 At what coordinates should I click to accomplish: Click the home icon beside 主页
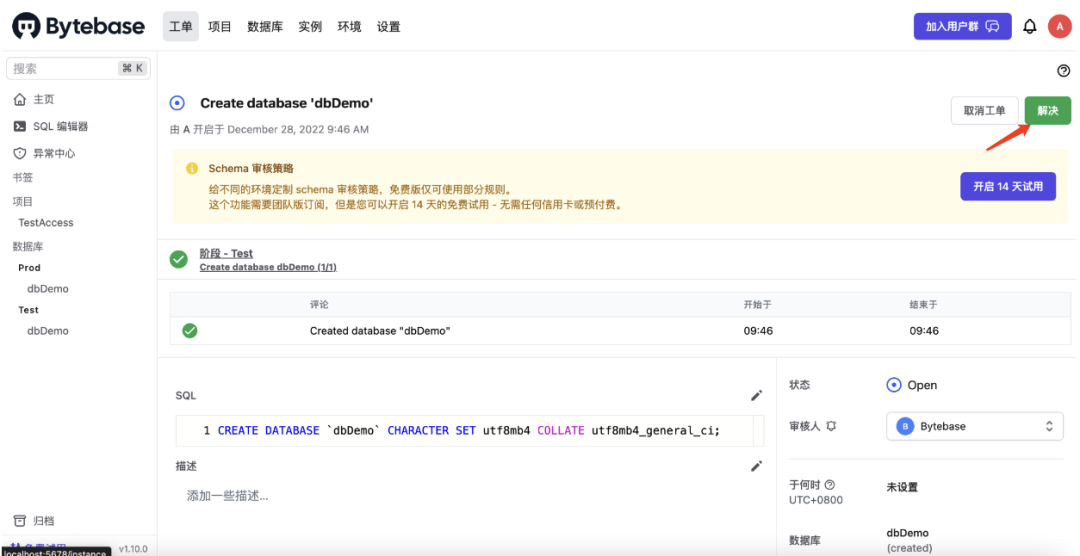point(20,99)
